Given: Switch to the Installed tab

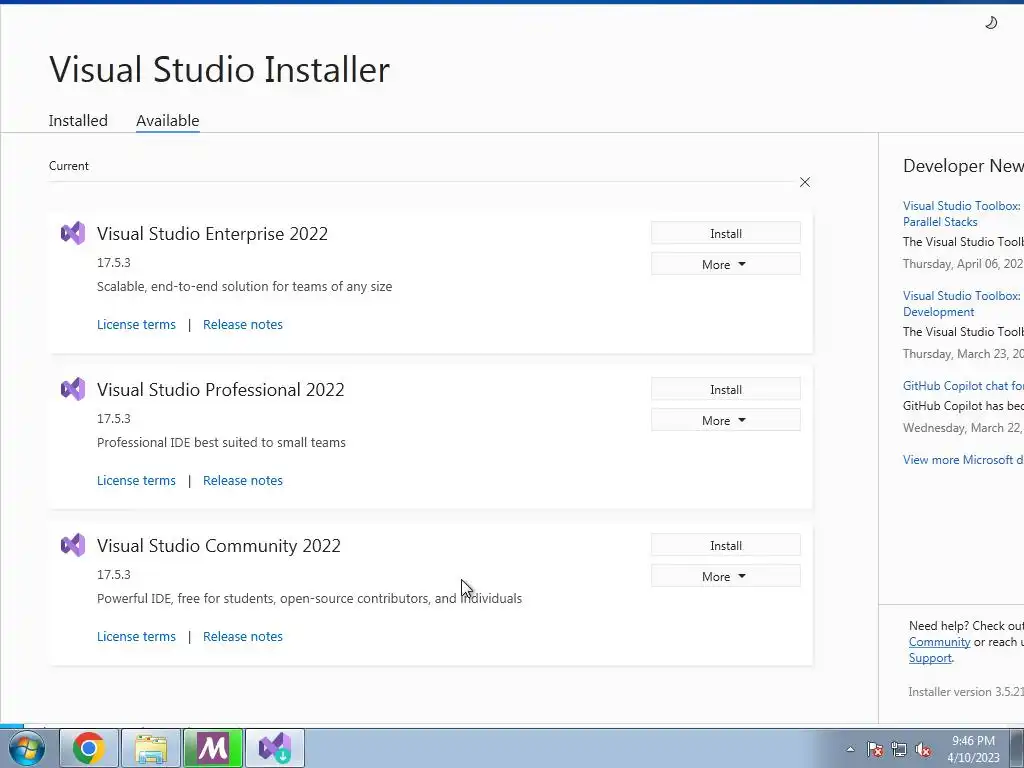Looking at the screenshot, I should pos(78,120).
